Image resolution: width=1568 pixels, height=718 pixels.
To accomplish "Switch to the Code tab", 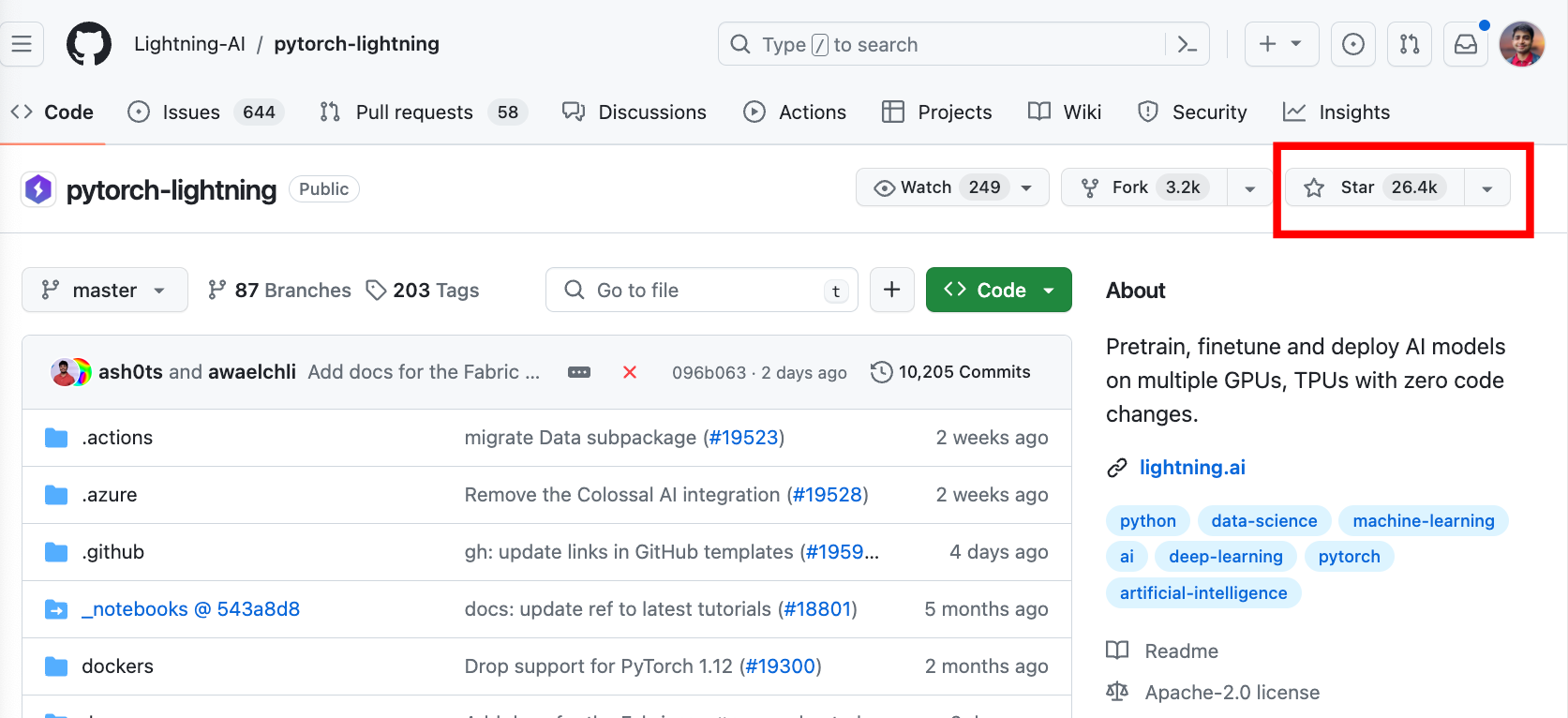I will 52,112.
